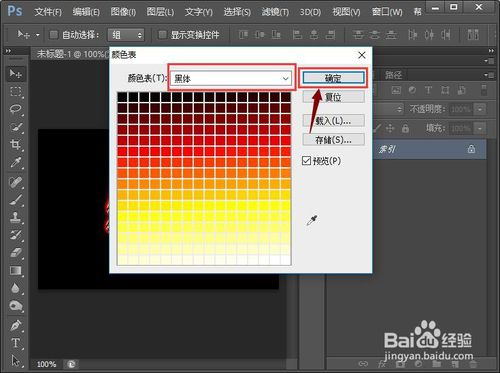Select the Eraser tool
500x373 pixels.
15,253
